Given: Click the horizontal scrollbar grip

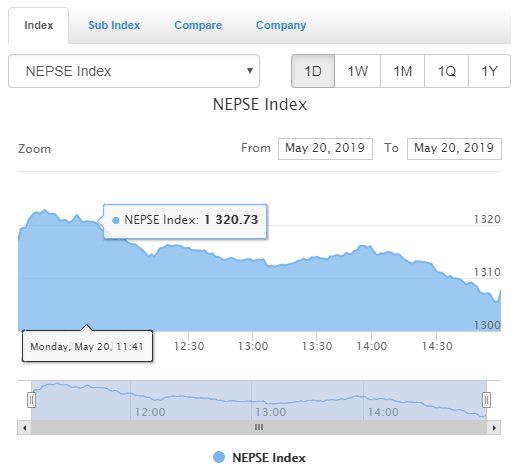Looking at the screenshot, I should tap(259, 427).
